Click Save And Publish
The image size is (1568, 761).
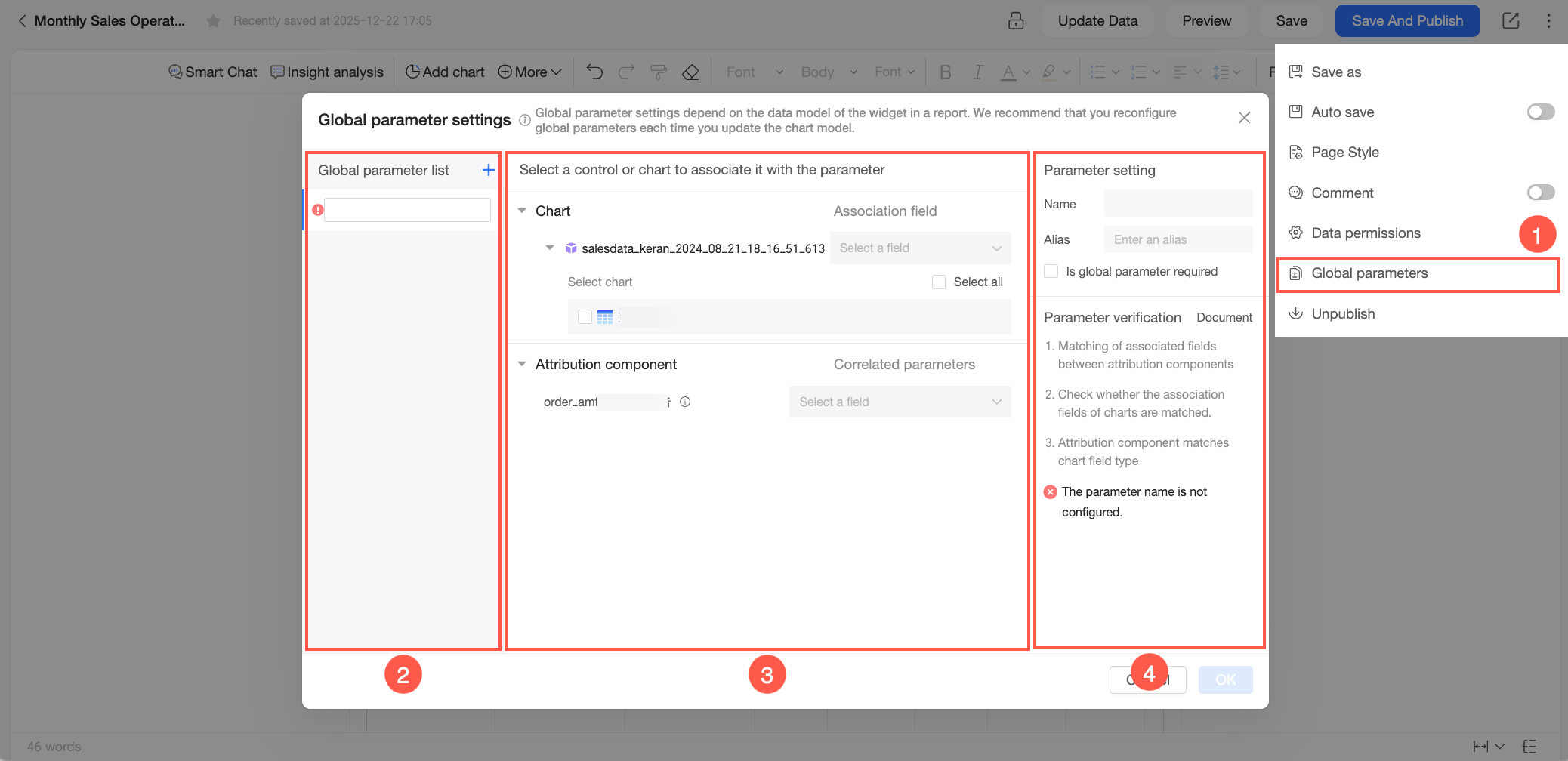[x=1407, y=21]
